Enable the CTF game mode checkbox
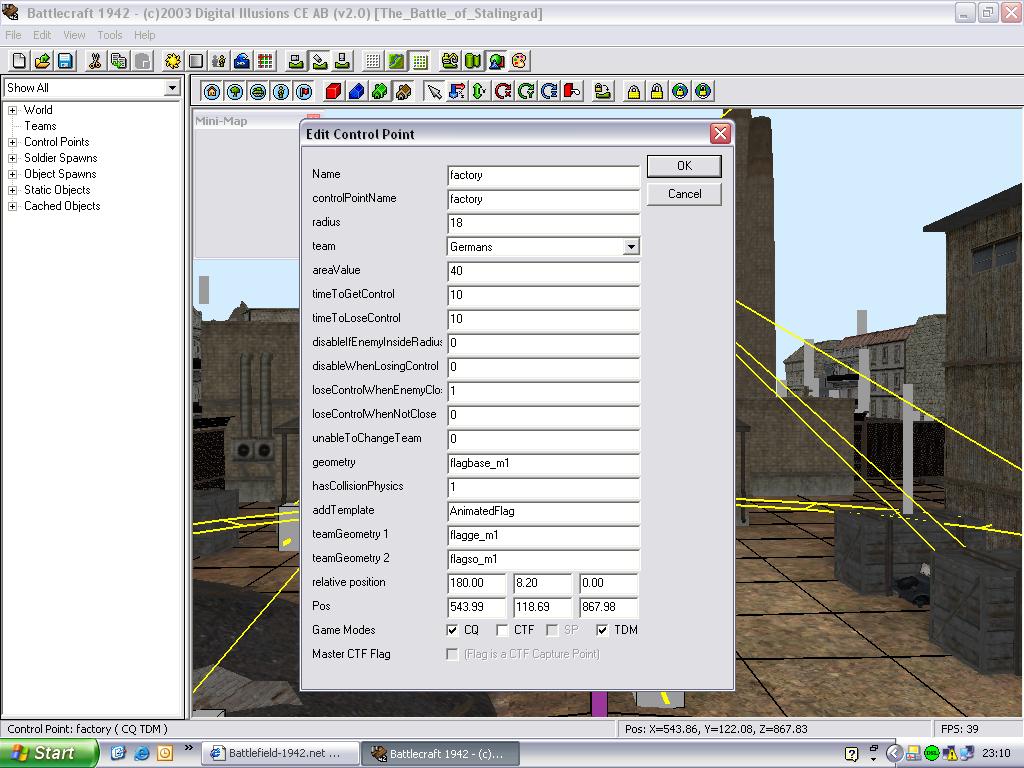The image size is (1024, 768). pos(502,630)
